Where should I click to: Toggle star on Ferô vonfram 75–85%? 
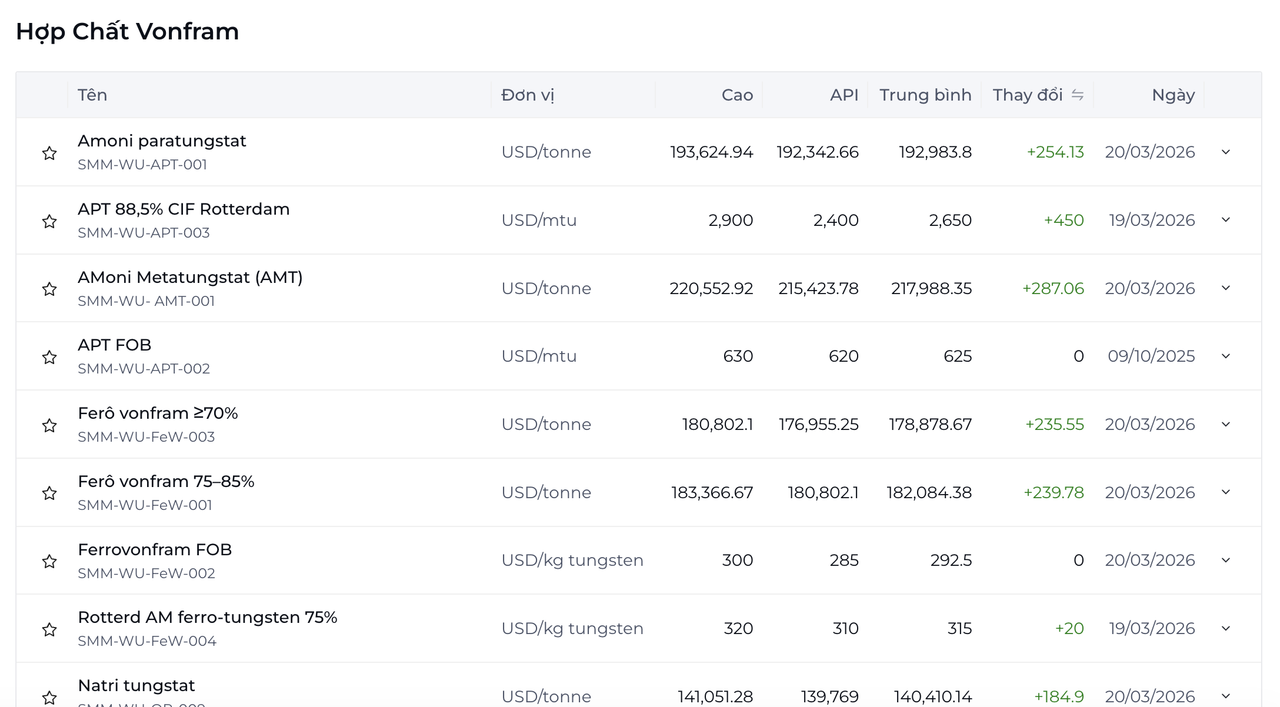[x=49, y=493]
